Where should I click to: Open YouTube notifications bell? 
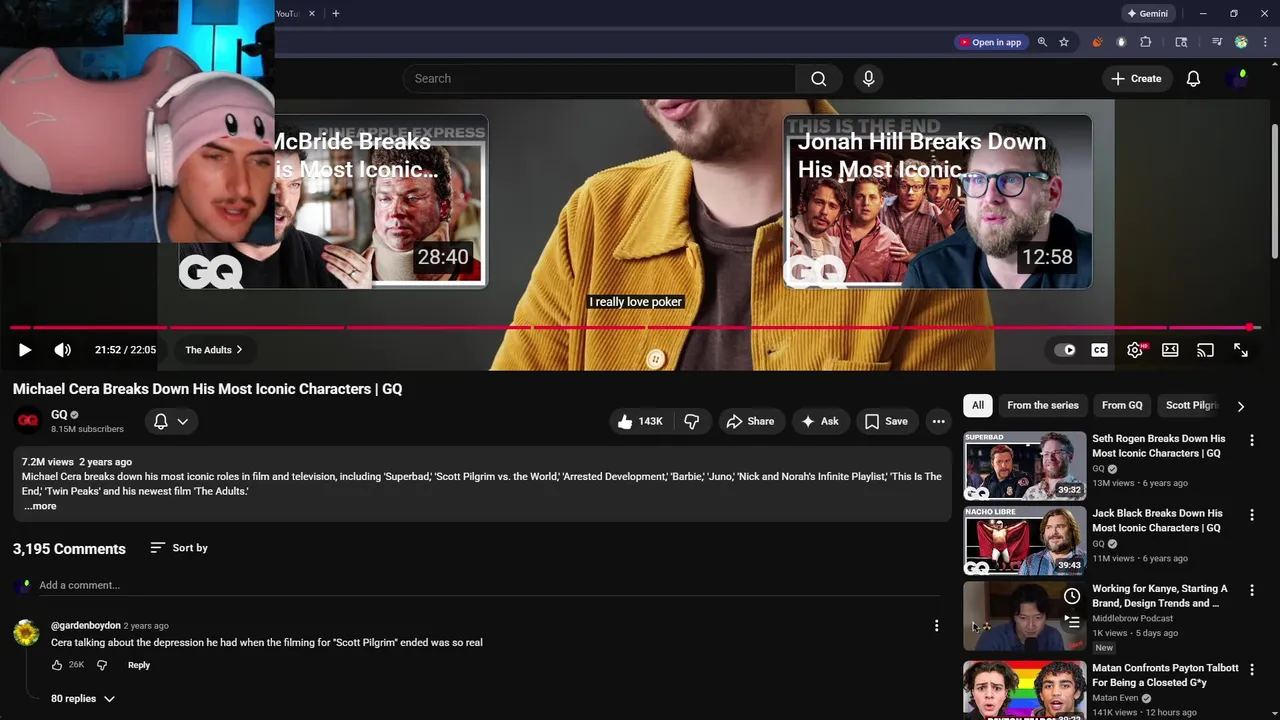click(1193, 79)
